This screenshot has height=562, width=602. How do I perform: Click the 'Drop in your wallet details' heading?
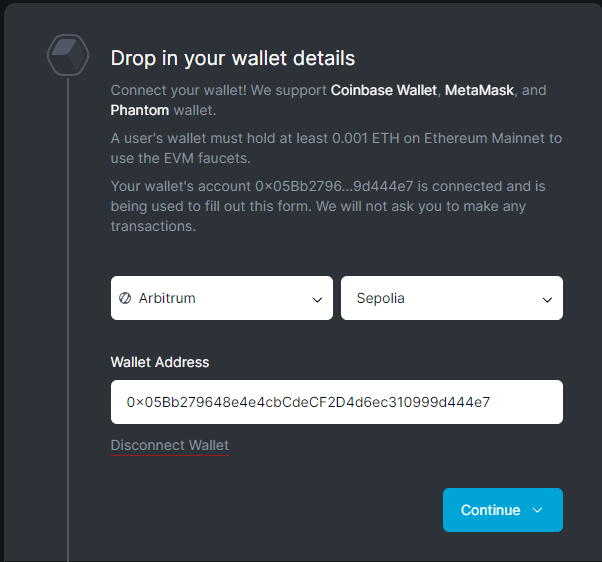pos(232,58)
